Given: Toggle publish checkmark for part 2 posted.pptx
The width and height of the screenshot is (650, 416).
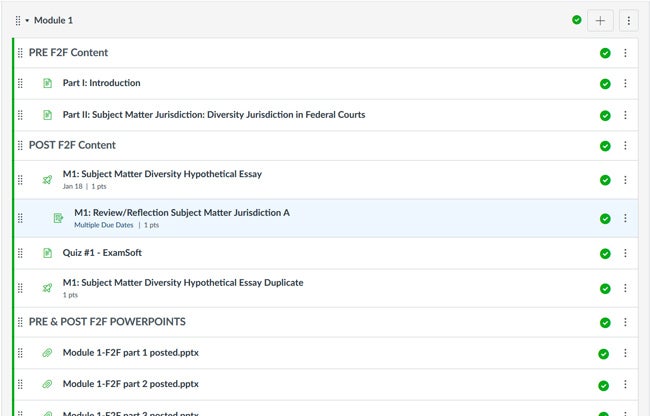Looking at the screenshot, I should coord(604,386).
